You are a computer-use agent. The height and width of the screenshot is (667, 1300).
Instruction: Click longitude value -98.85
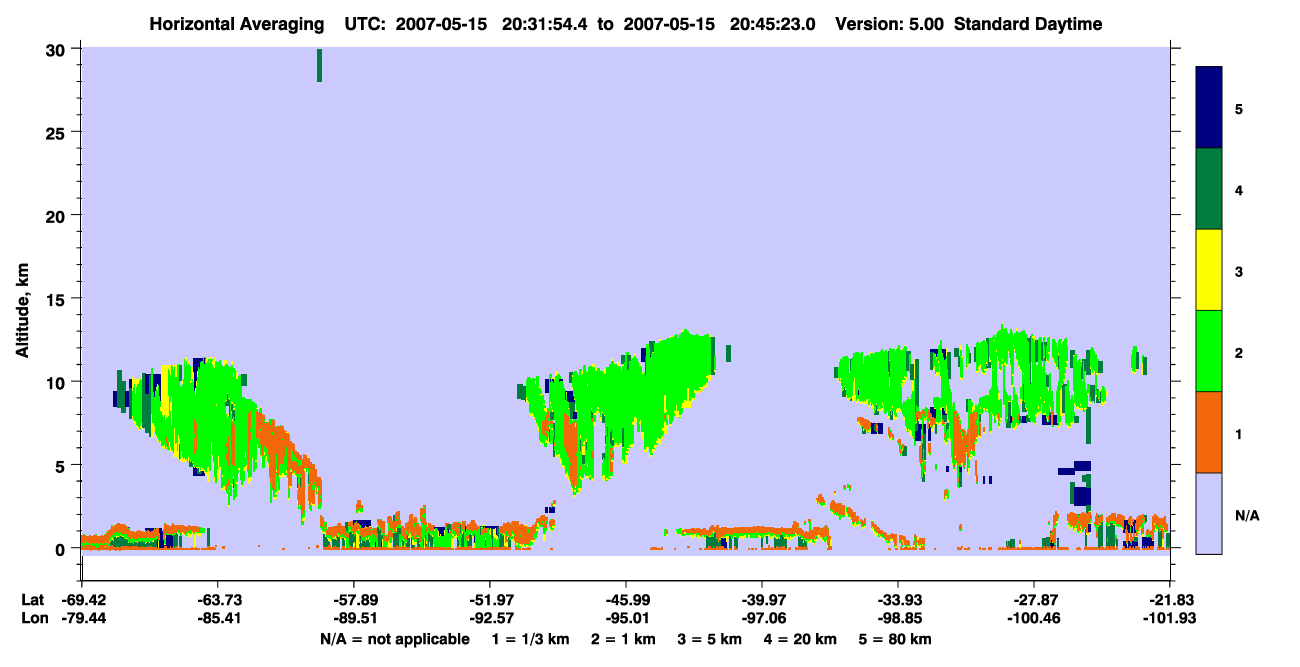click(x=898, y=618)
